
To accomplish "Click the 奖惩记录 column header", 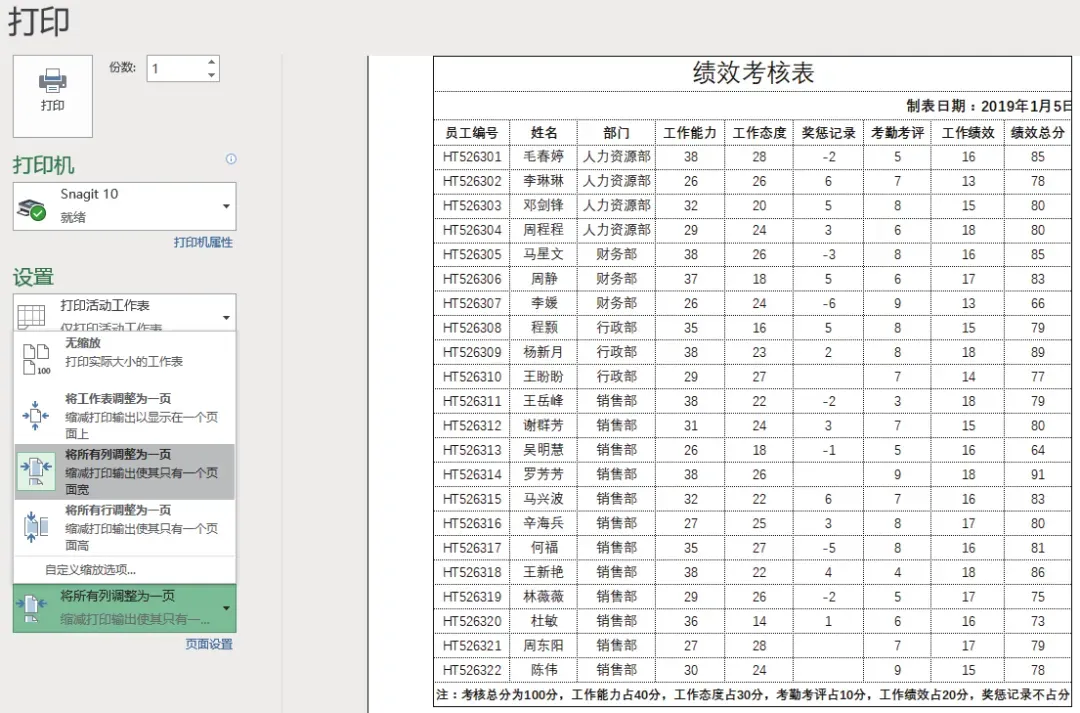I will click(829, 132).
